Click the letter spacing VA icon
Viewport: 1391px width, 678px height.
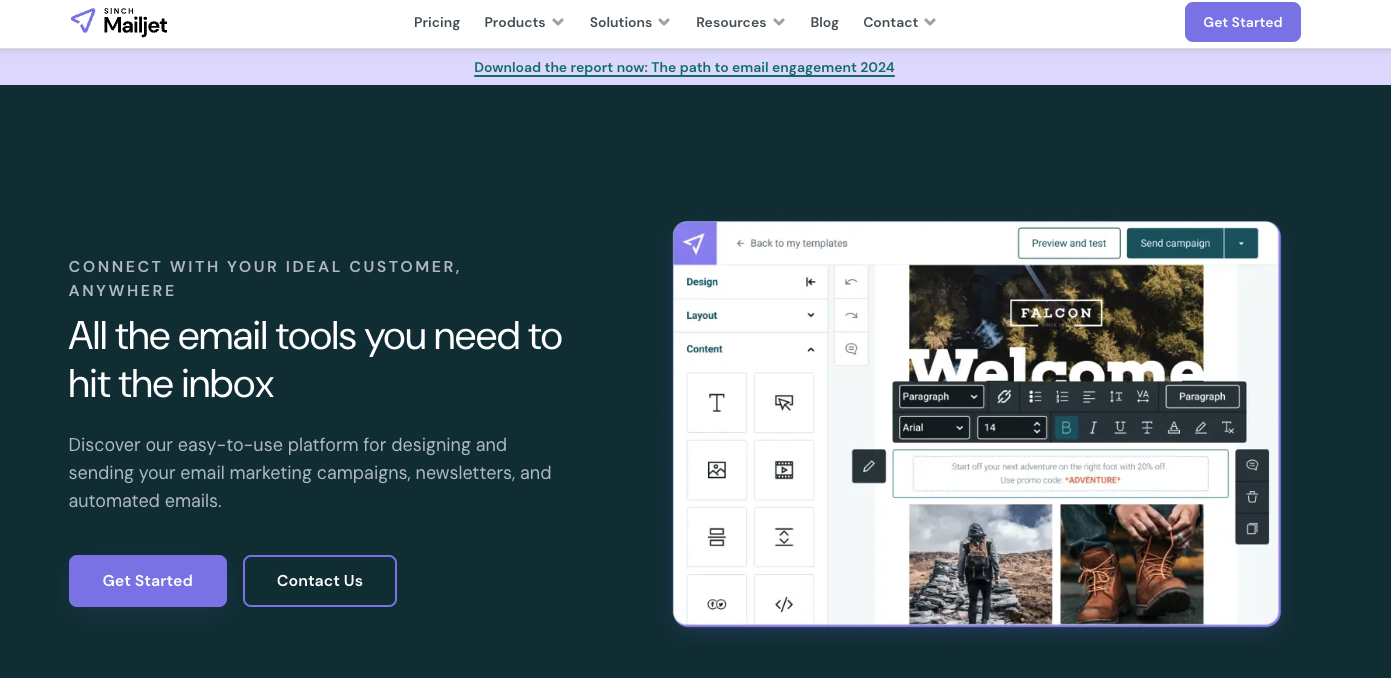pyautogui.click(x=1143, y=397)
